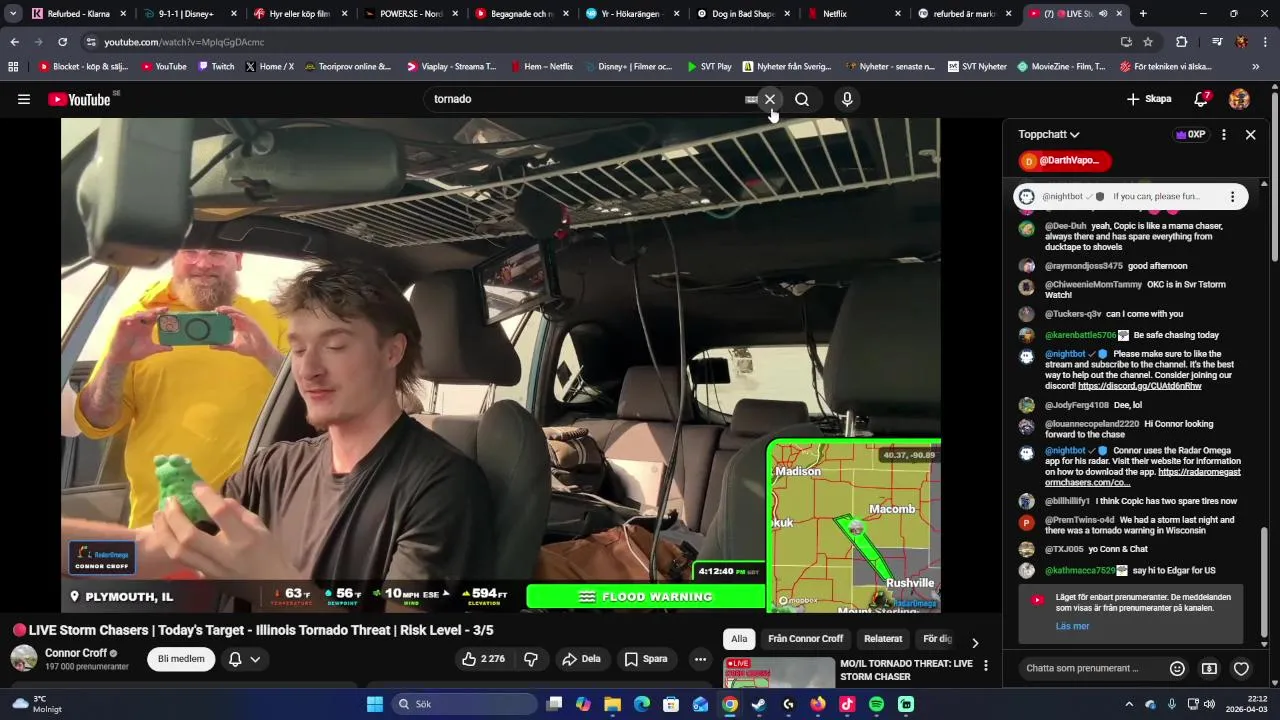Screen dimensions: 1280x720
Task: Like the video with thumbs up
Action: pos(482,659)
